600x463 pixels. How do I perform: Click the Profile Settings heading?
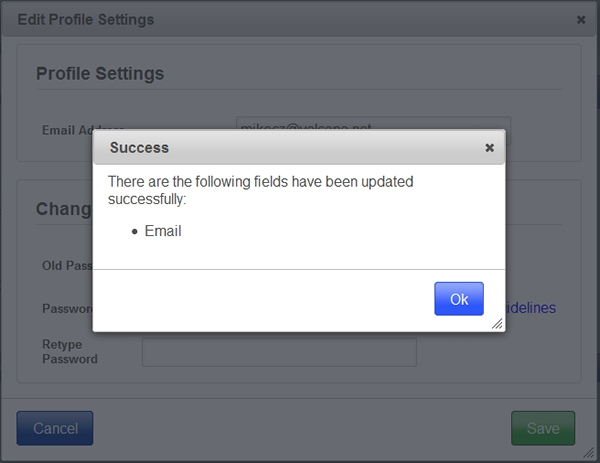click(x=100, y=73)
